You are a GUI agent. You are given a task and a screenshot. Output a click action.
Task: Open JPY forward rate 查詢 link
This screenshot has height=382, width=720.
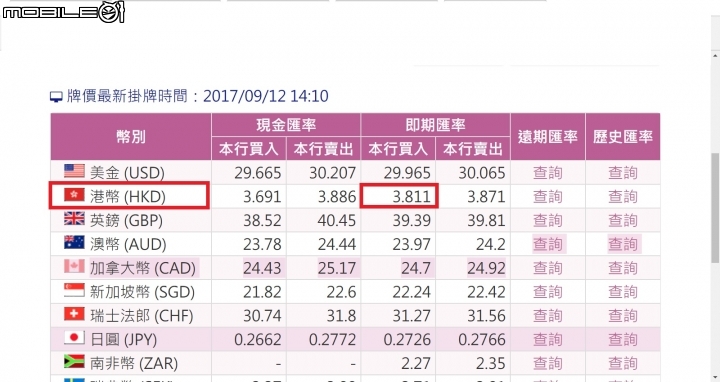547,340
